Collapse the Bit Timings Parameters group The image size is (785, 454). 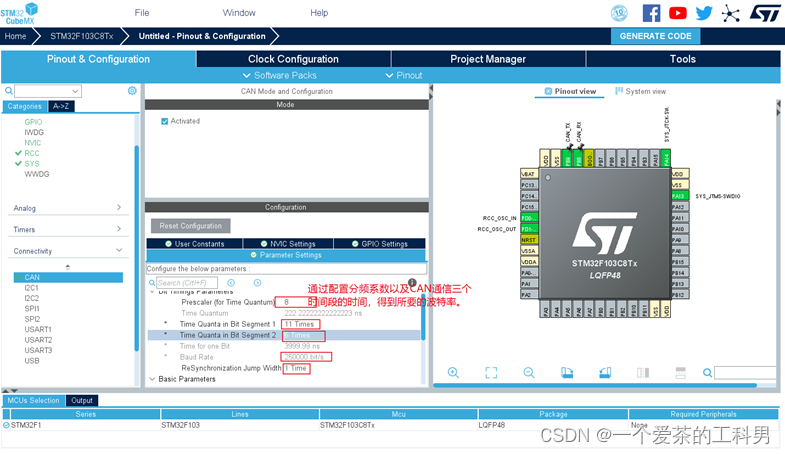152,292
